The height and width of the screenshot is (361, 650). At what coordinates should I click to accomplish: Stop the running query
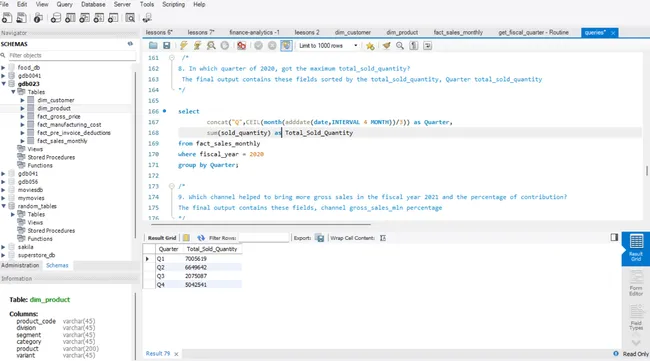[x=225, y=46]
